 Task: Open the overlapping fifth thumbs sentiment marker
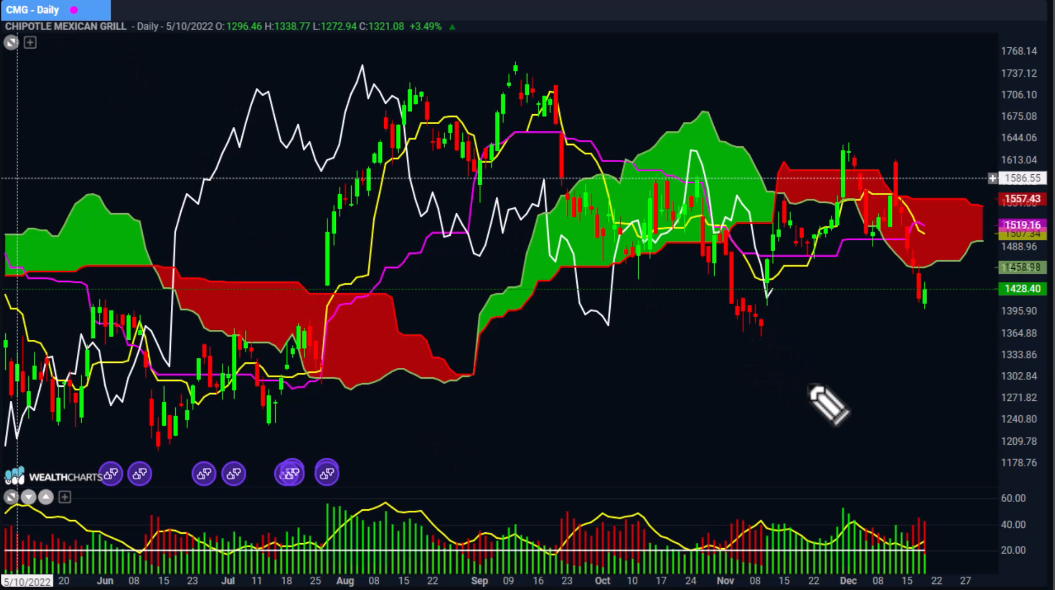(x=290, y=473)
